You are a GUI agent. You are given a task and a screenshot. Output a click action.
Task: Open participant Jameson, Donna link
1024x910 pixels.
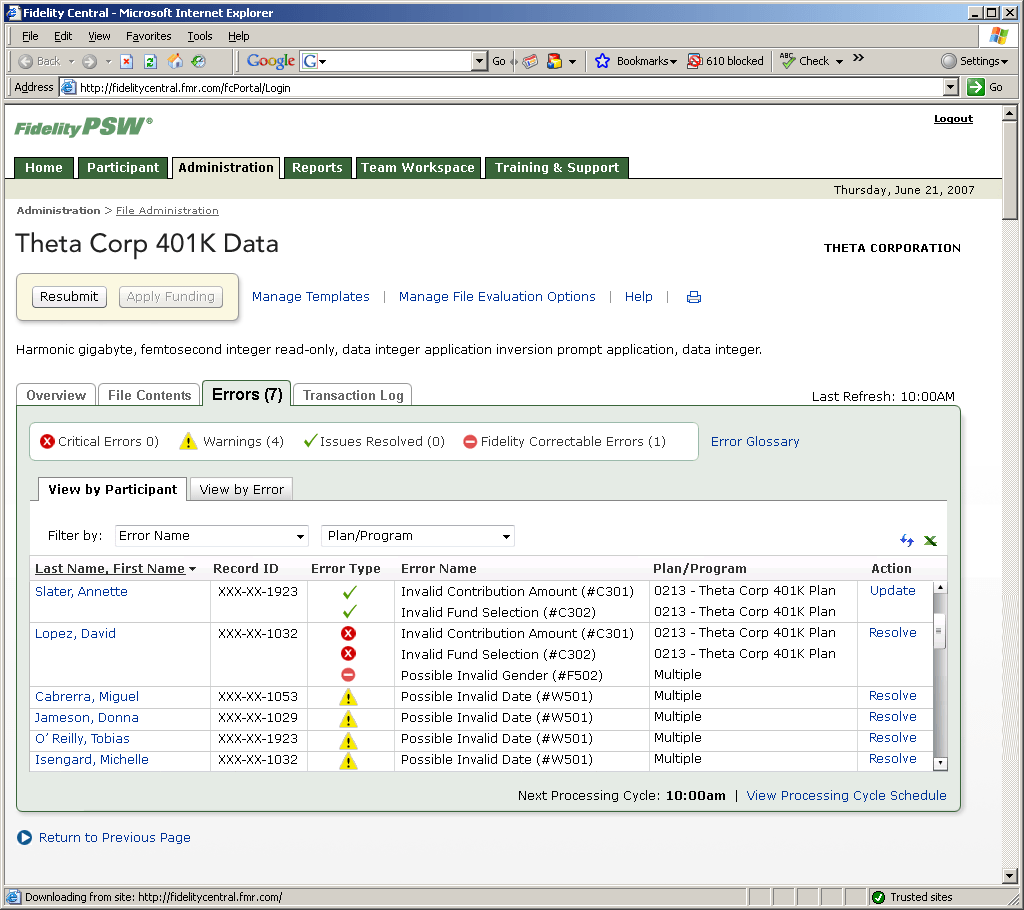coord(87,717)
